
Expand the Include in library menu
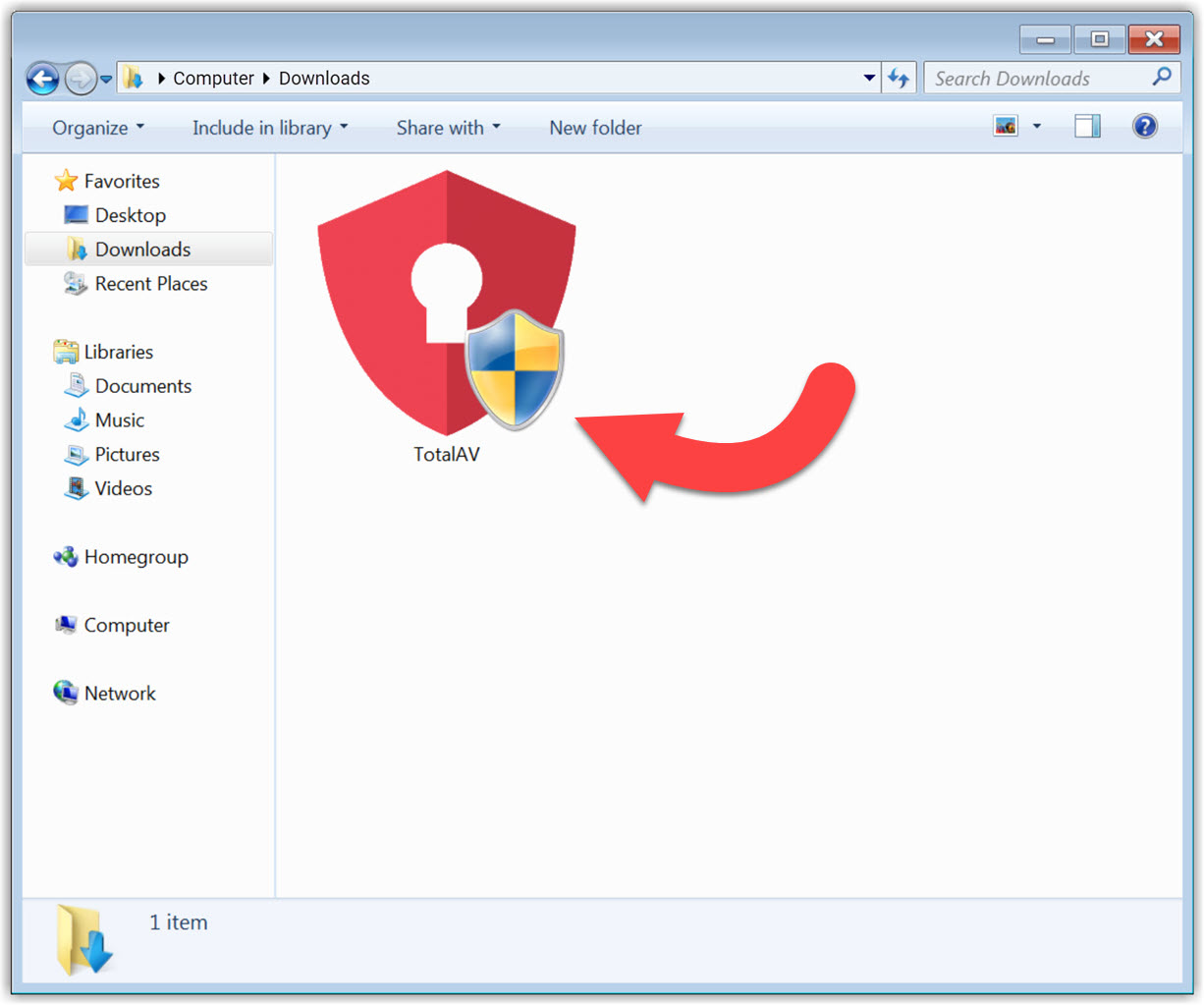(270, 128)
